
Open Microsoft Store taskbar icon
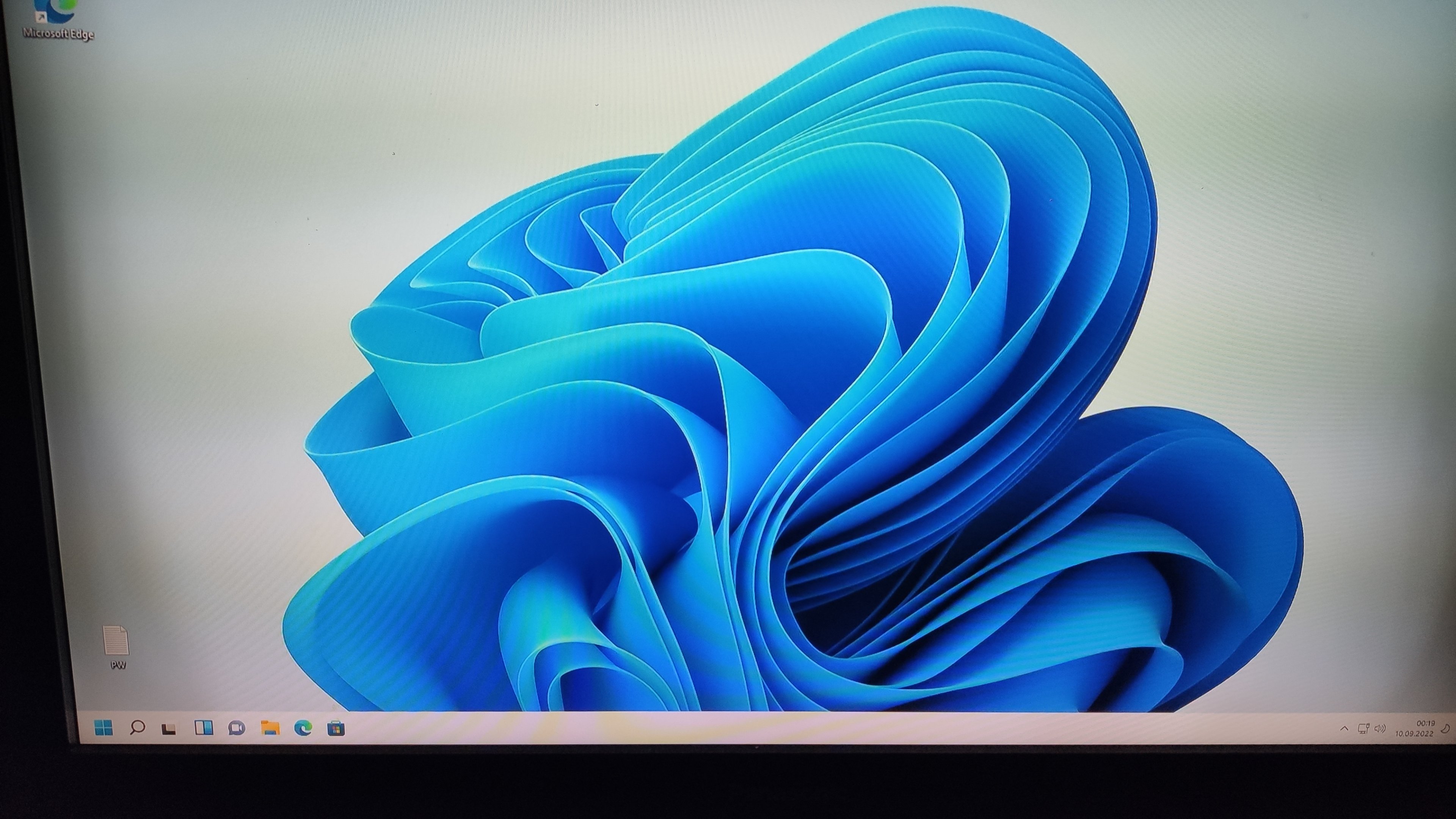(x=336, y=728)
